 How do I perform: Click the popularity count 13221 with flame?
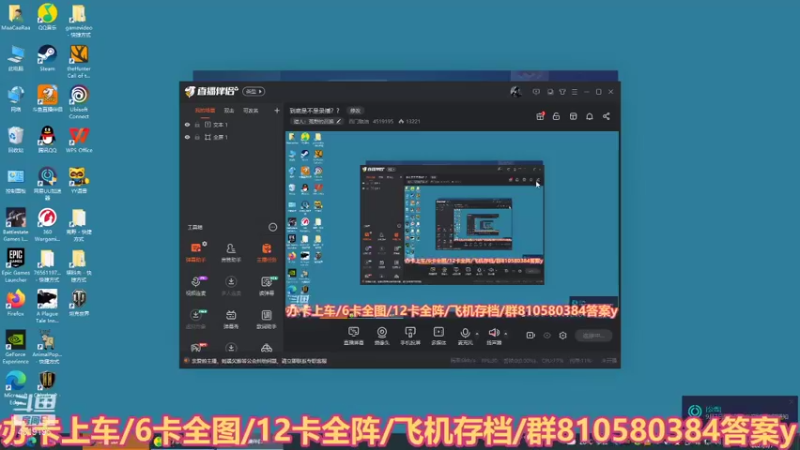(409, 121)
